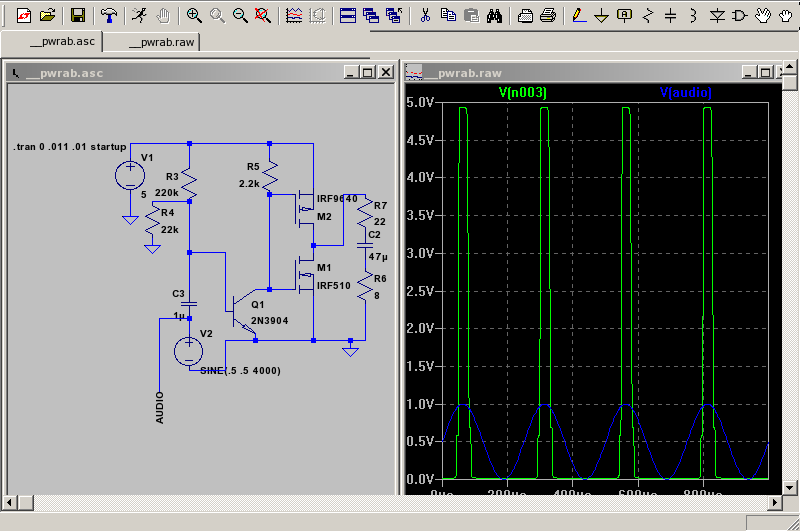Place a Ground symbol

[x=602, y=15]
